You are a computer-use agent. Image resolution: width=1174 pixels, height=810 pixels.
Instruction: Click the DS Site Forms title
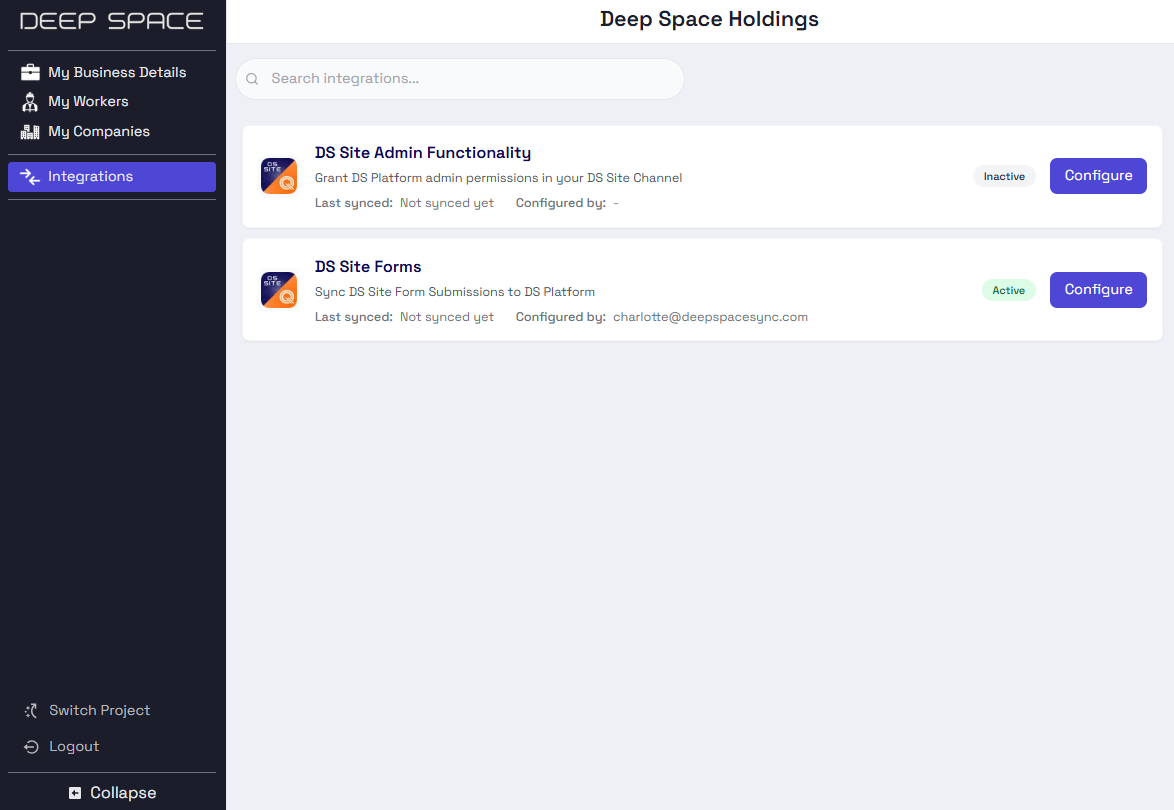[x=368, y=267]
